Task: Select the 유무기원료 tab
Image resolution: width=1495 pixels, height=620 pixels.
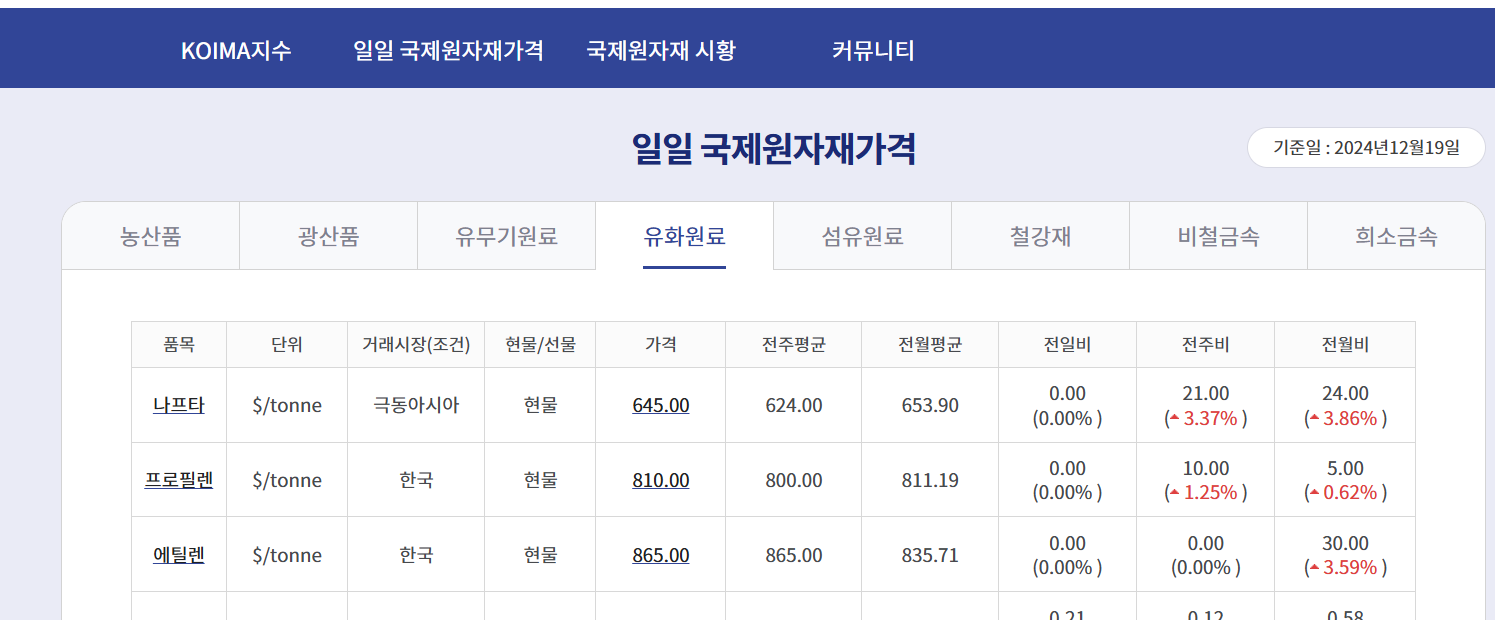Action: pyautogui.click(x=506, y=237)
